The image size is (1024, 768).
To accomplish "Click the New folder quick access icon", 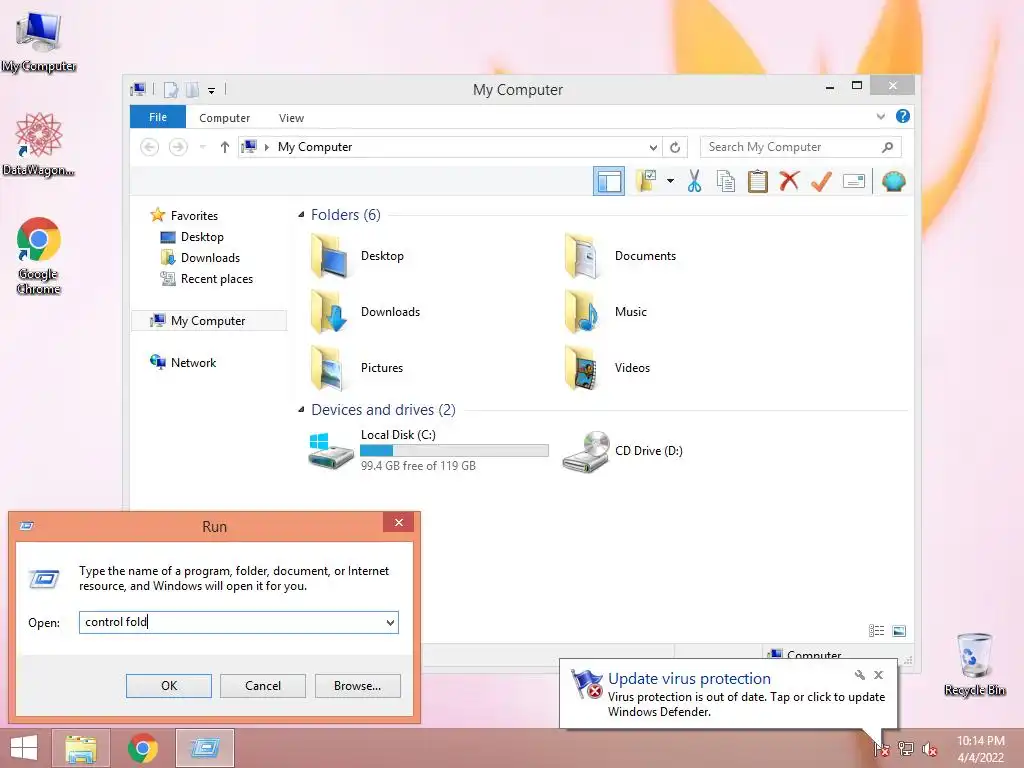I will coord(192,89).
